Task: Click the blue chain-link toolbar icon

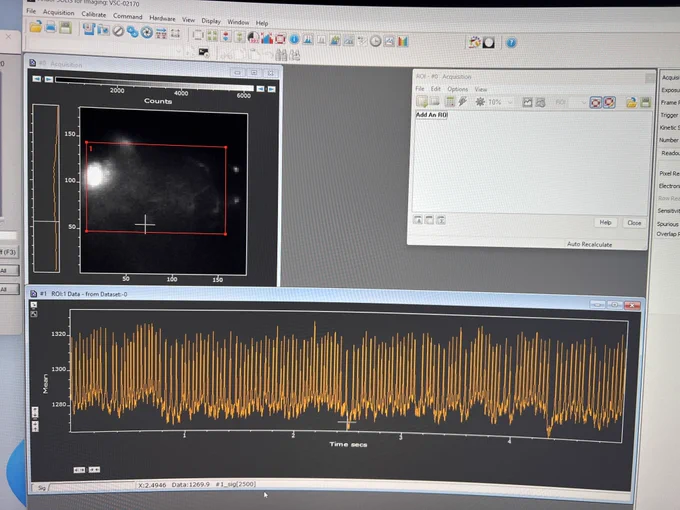Action: [x=132, y=32]
